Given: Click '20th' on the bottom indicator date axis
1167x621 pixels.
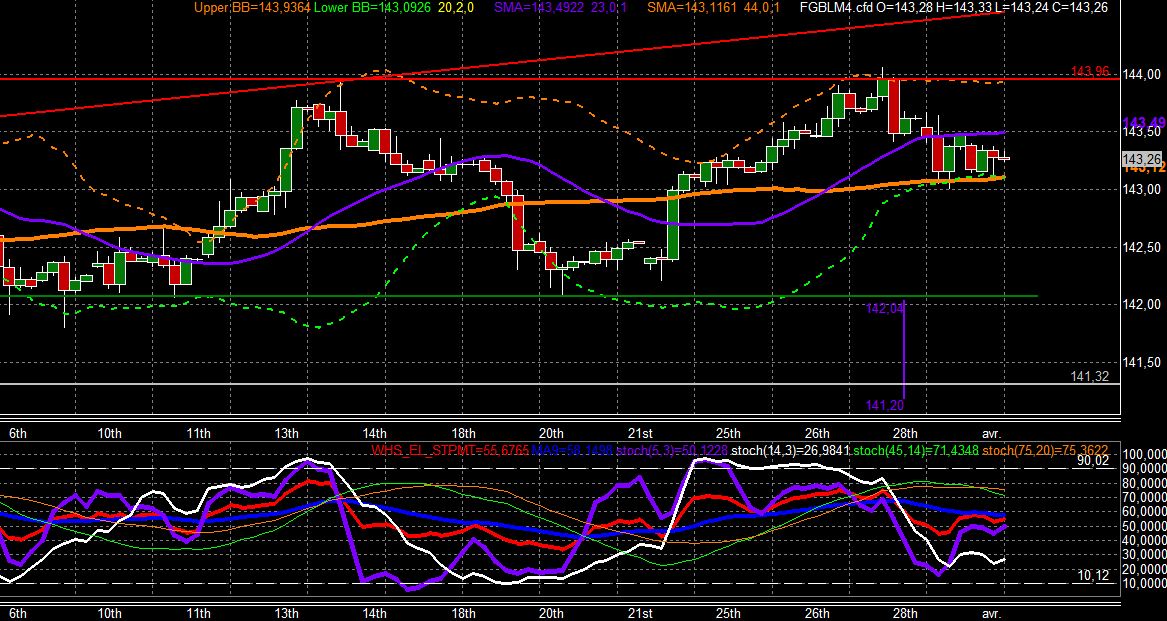Looking at the screenshot, I should (551, 613).
